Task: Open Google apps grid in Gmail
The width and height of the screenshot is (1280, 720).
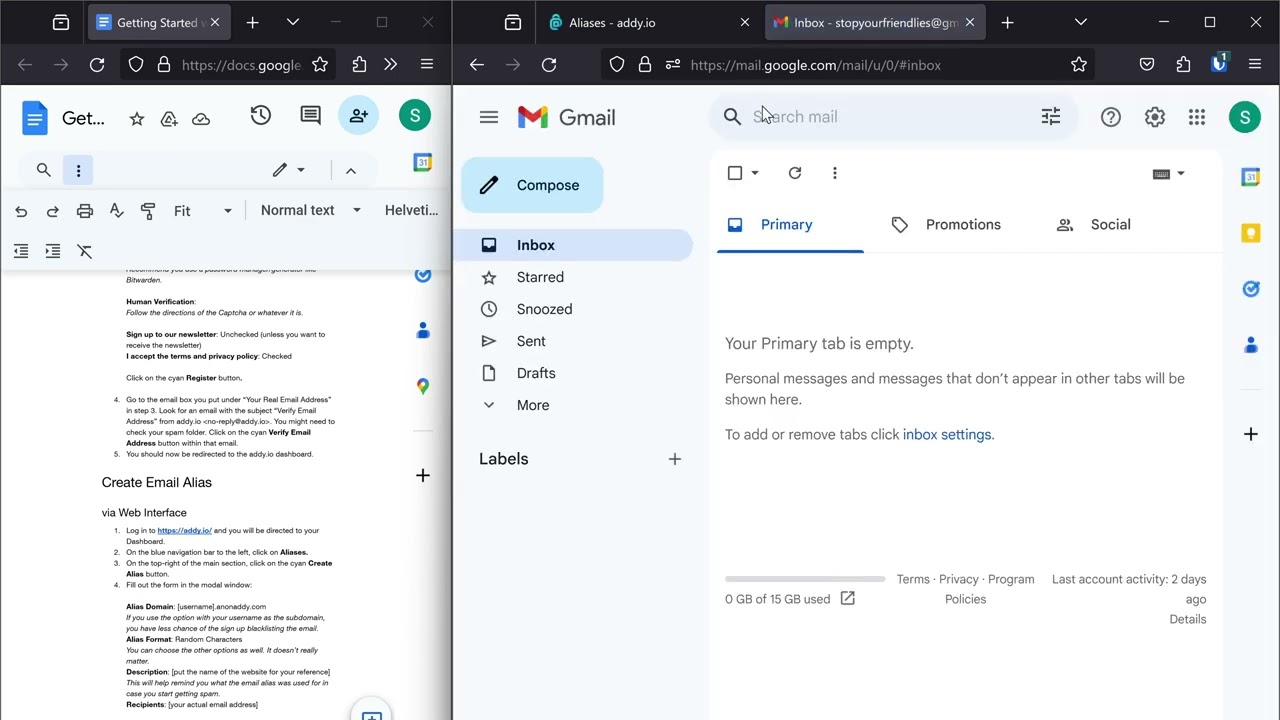Action: 1197,117
